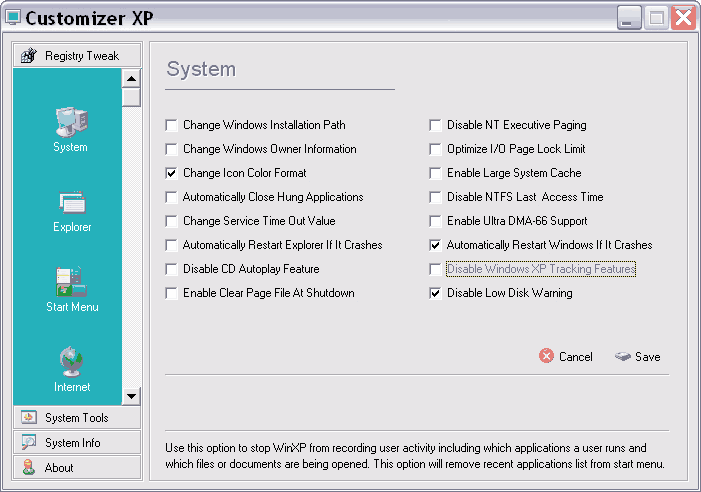Check Disable CD Autoplay Feature

click(171, 269)
